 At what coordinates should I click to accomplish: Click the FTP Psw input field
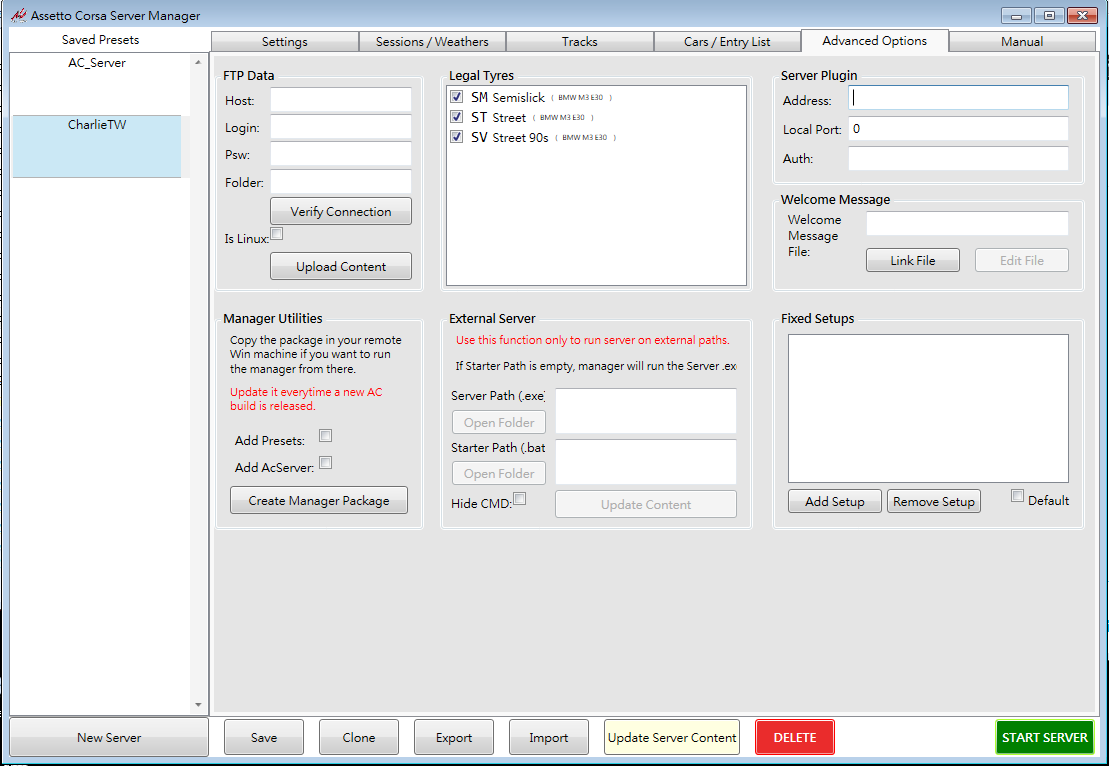coord(341,154)
